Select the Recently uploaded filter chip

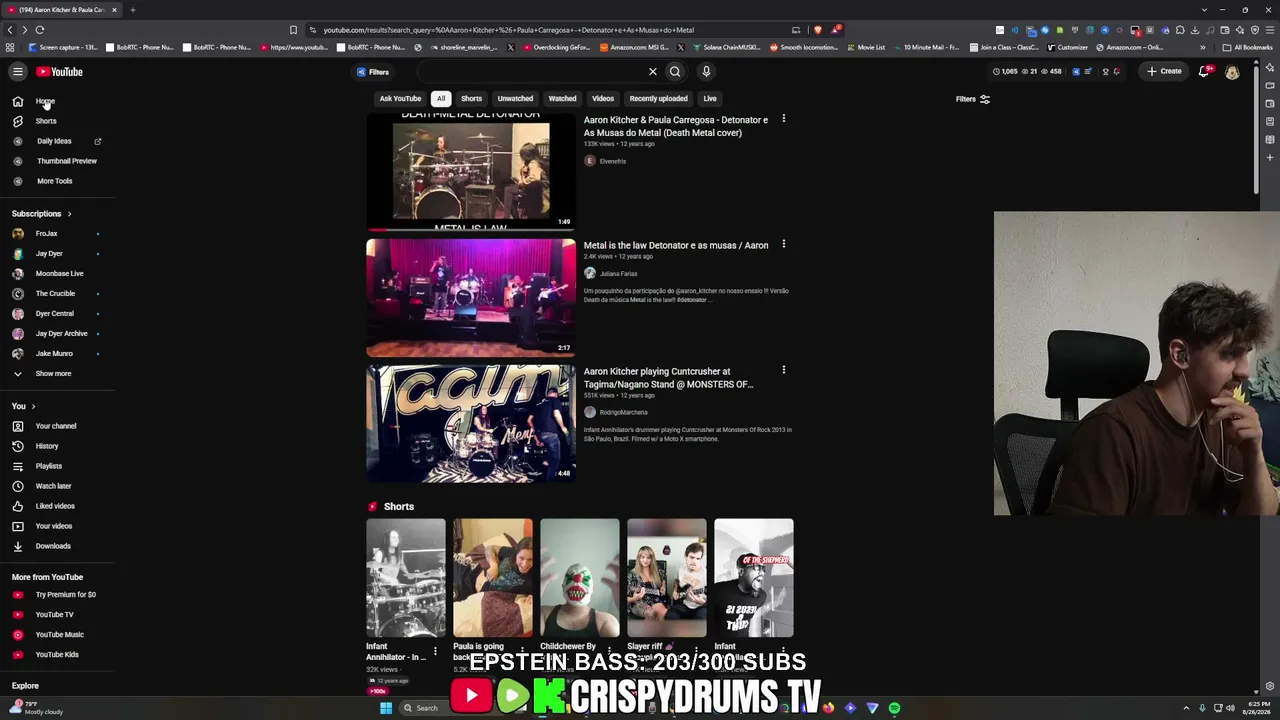[x=658, y=99]
